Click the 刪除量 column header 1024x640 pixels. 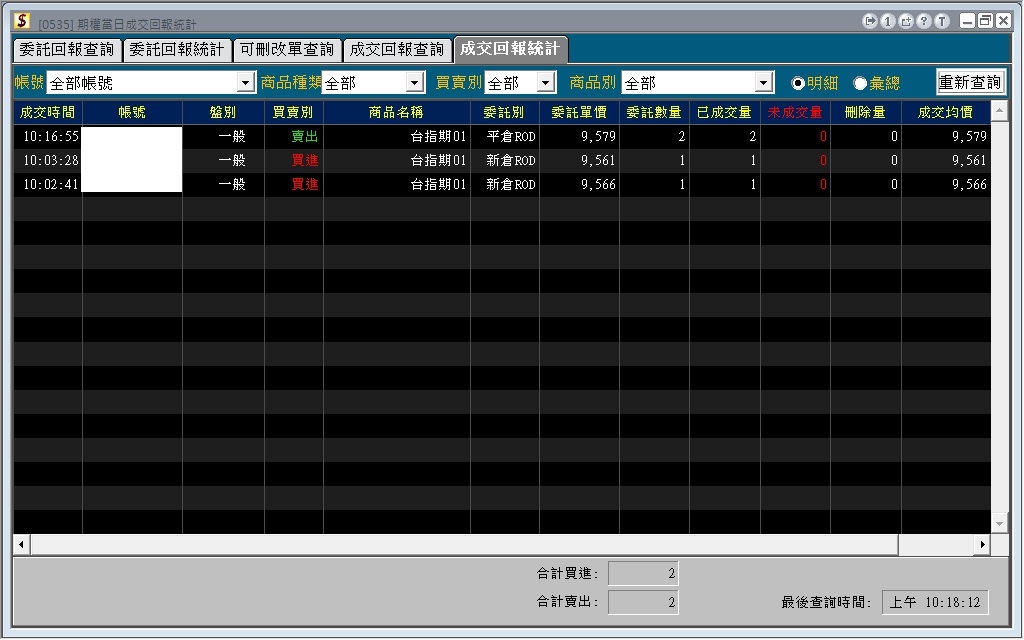[x=865, y=112]
